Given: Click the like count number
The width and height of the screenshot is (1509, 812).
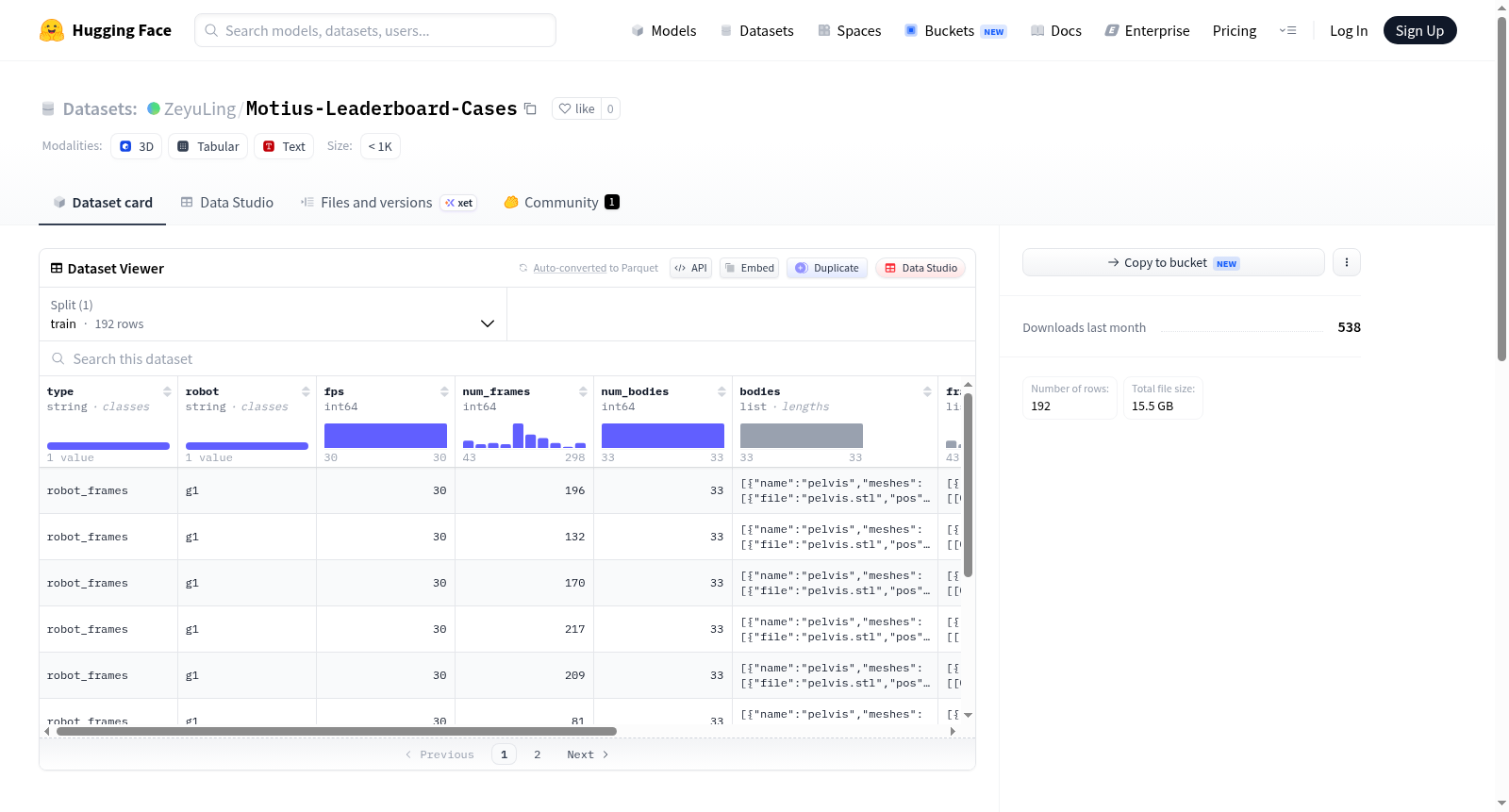Looking at the screenshot, I should click(x=610, y=108).
